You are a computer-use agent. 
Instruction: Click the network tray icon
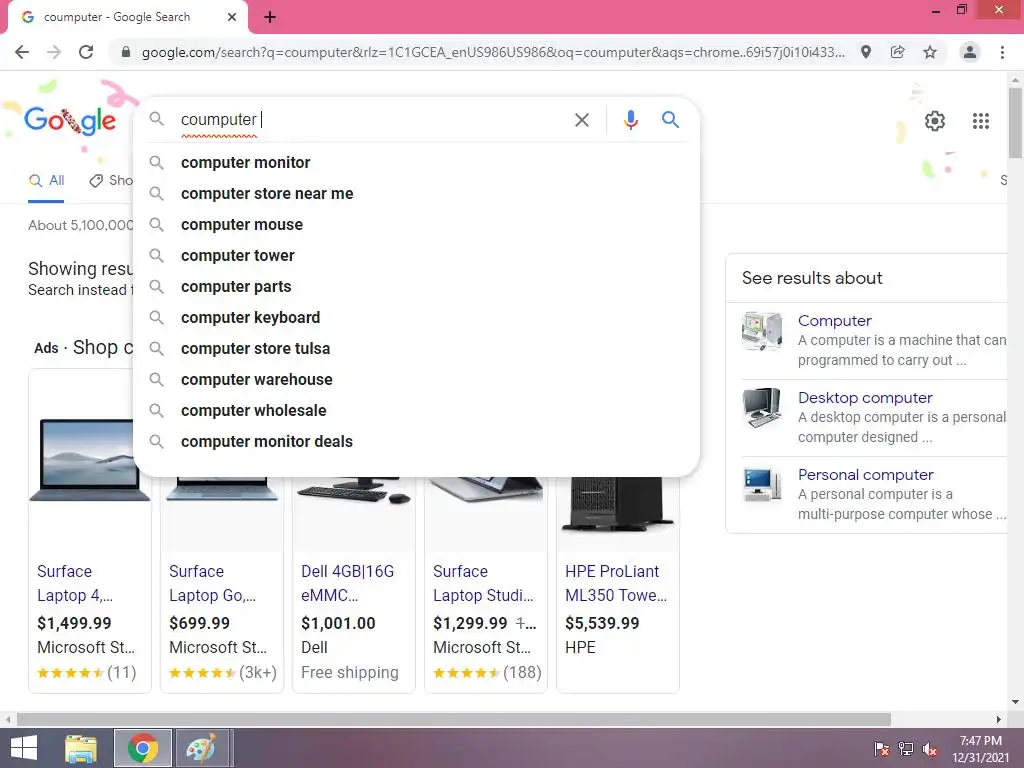click(x=906, y=749)
